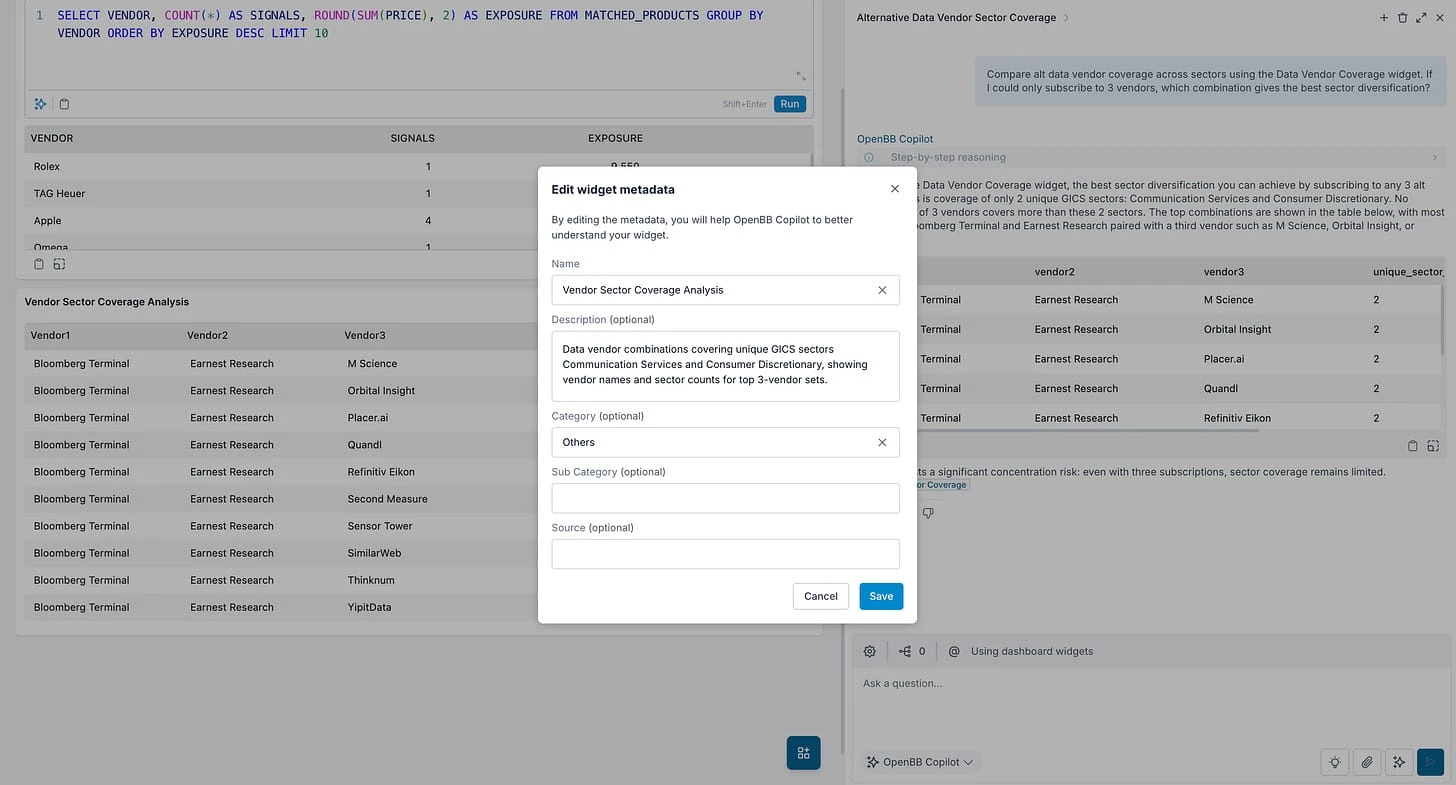
Task: Copy the SQL query using the clipboard icon
Action: tap(62, 103)
